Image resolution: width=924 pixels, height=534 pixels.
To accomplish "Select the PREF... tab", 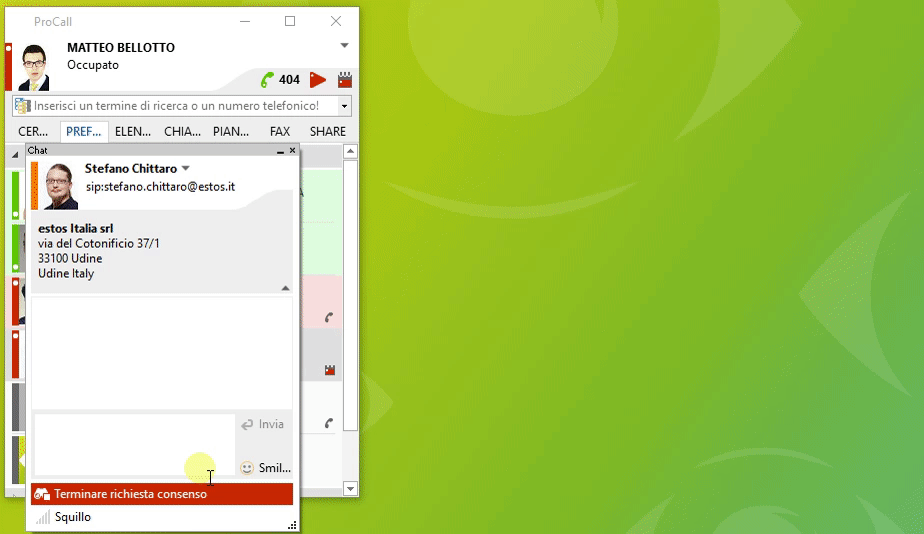I will point(84,131).
